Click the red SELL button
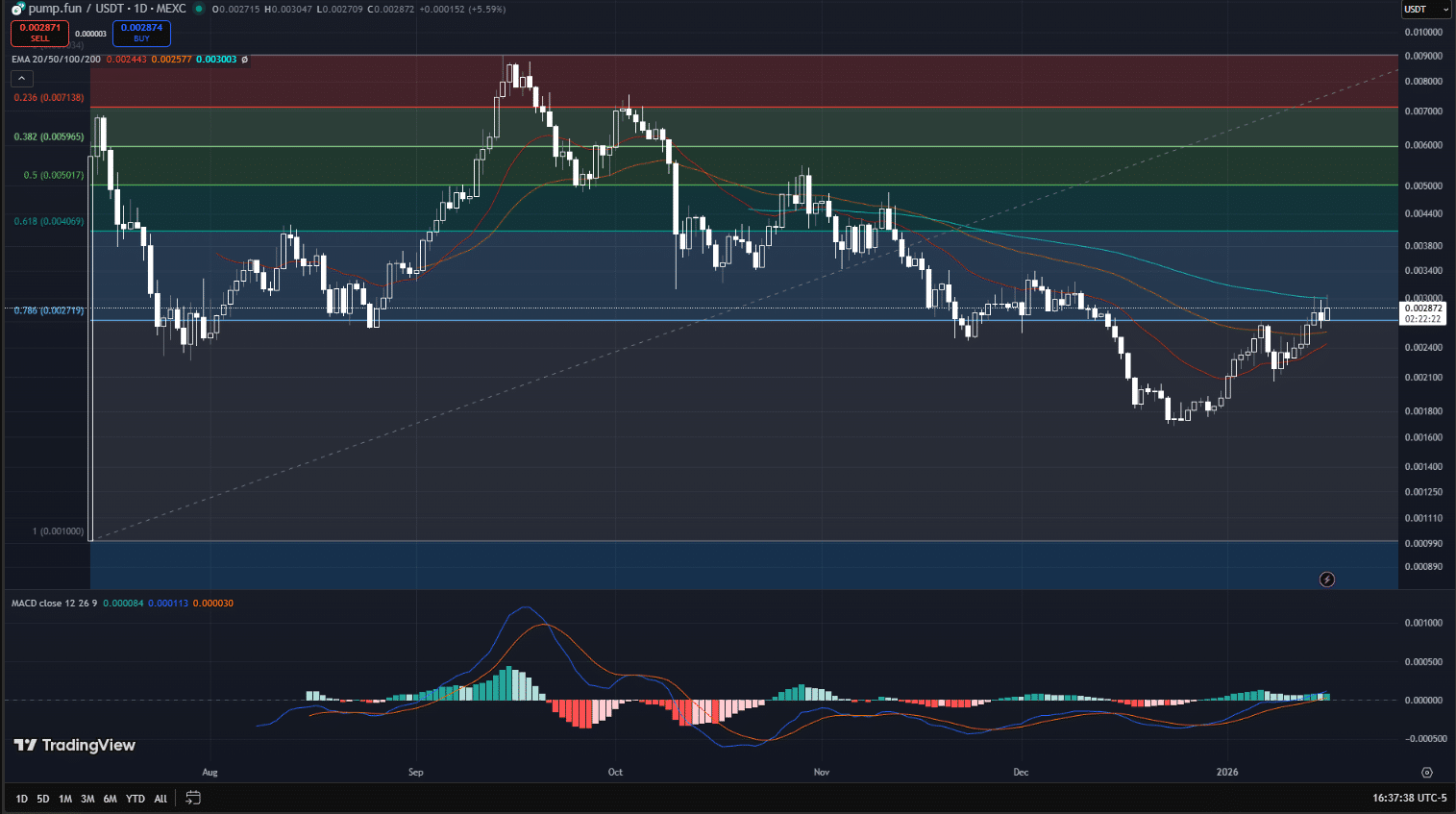This screenshot has width=1456, height=814. tap(39, 32)
